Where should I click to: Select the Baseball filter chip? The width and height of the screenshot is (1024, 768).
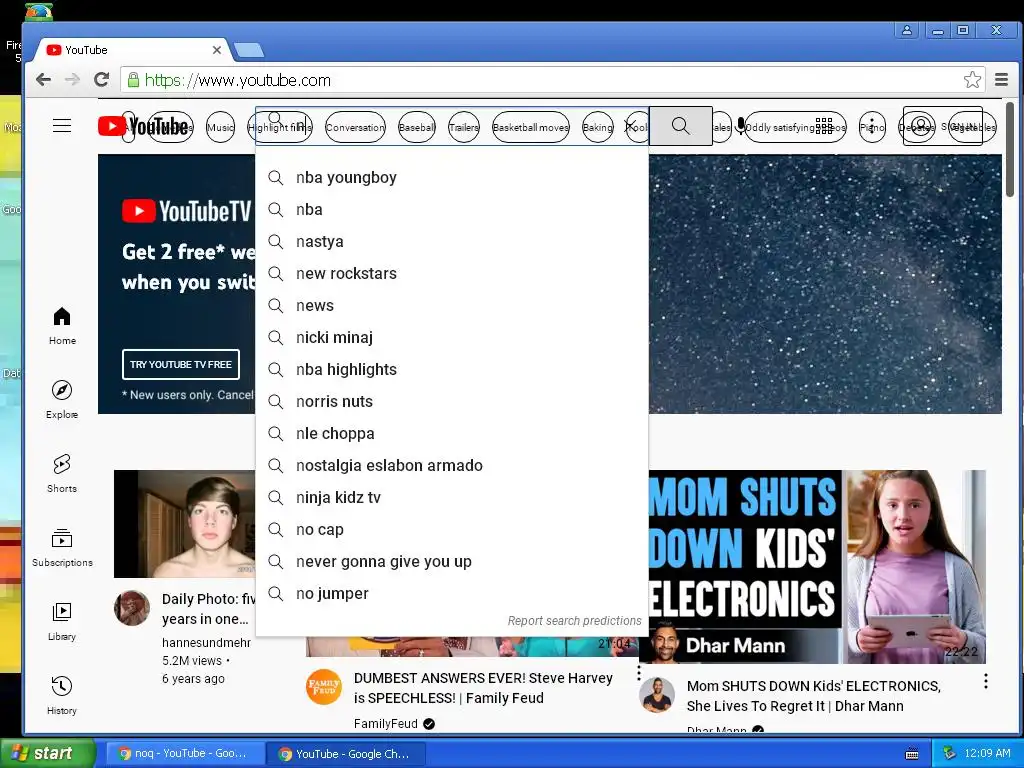click(417, 127)
